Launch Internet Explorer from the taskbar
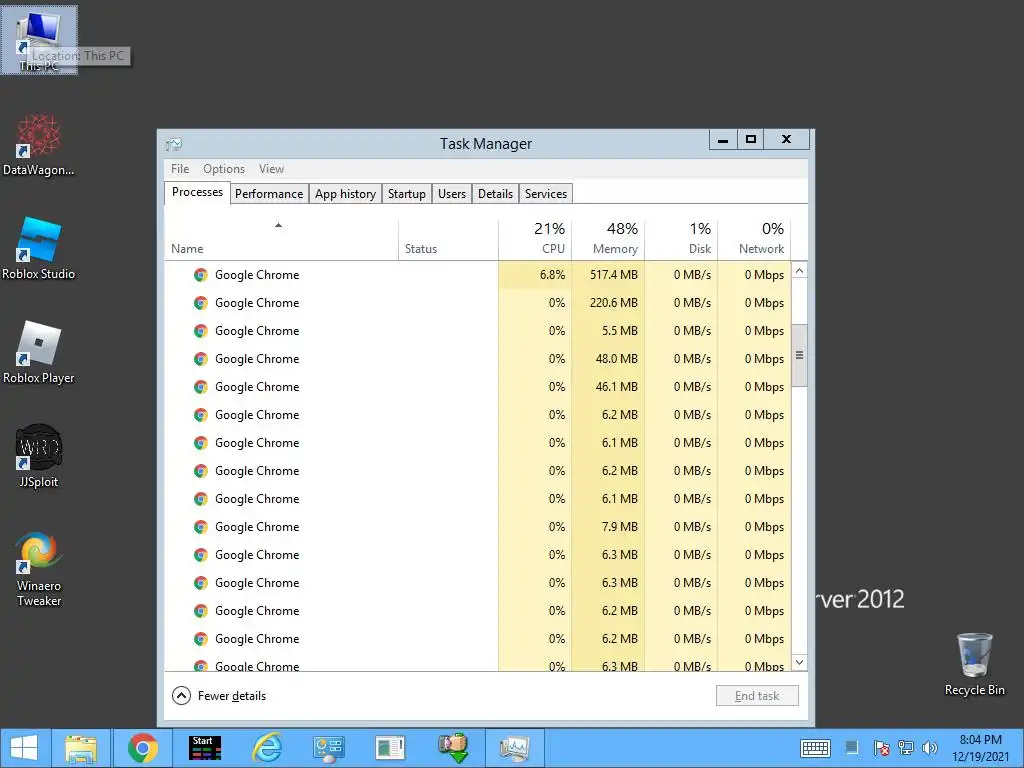This screenshot has height=768, width=1024. (266, 748)
